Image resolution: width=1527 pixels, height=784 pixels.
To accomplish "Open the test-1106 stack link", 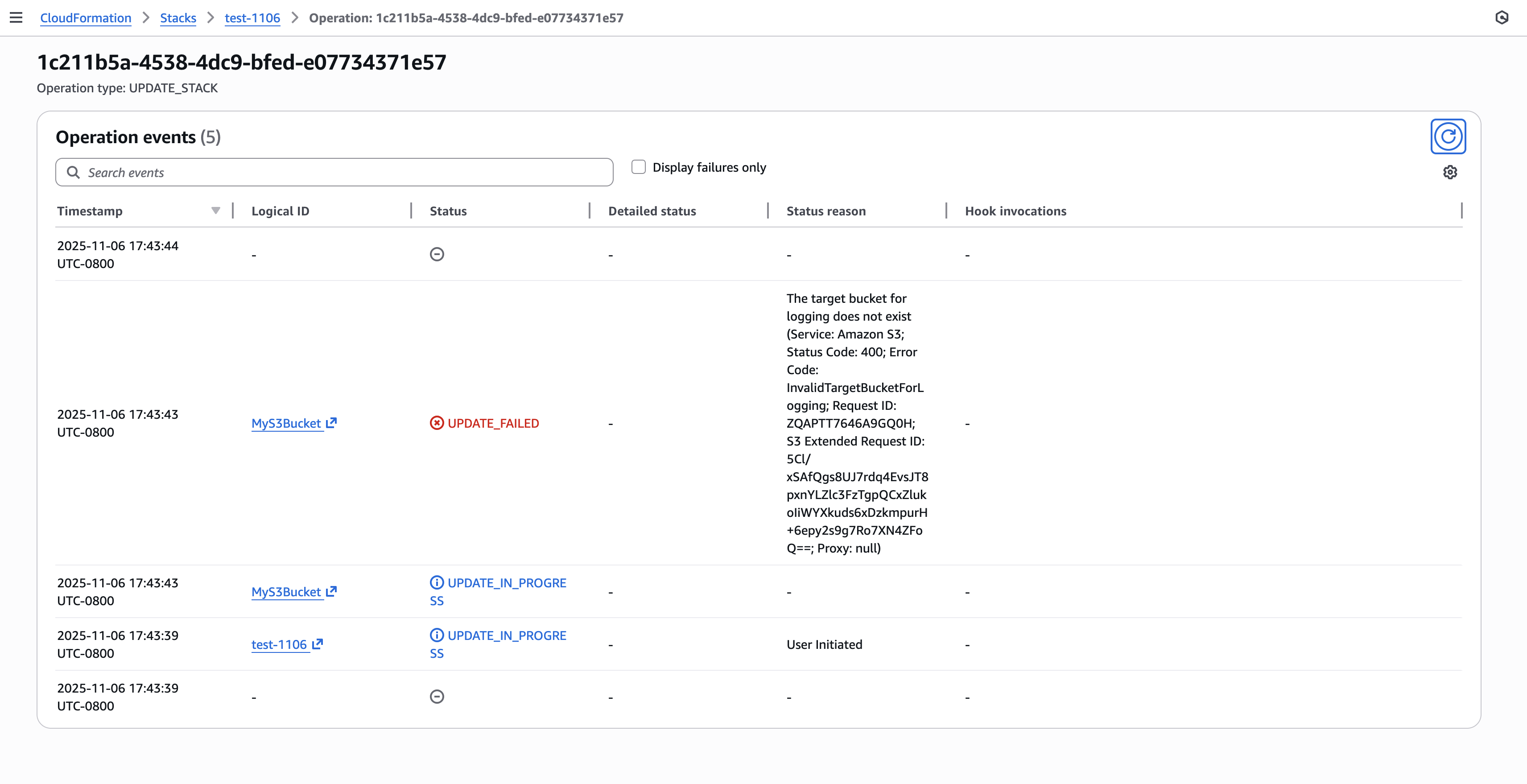I will (252, 18).
